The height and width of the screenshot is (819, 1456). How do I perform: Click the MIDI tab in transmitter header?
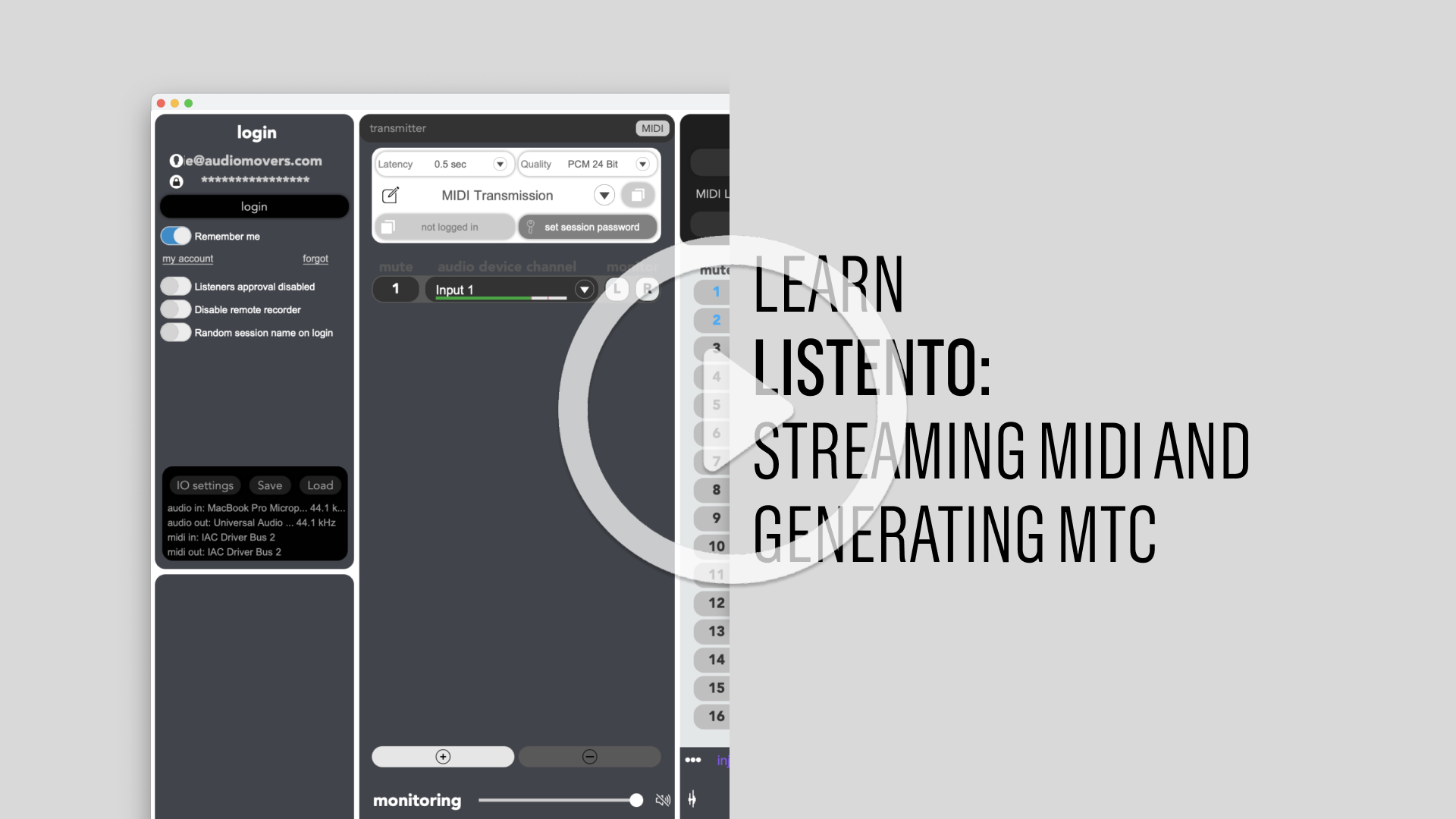point(652,128)
